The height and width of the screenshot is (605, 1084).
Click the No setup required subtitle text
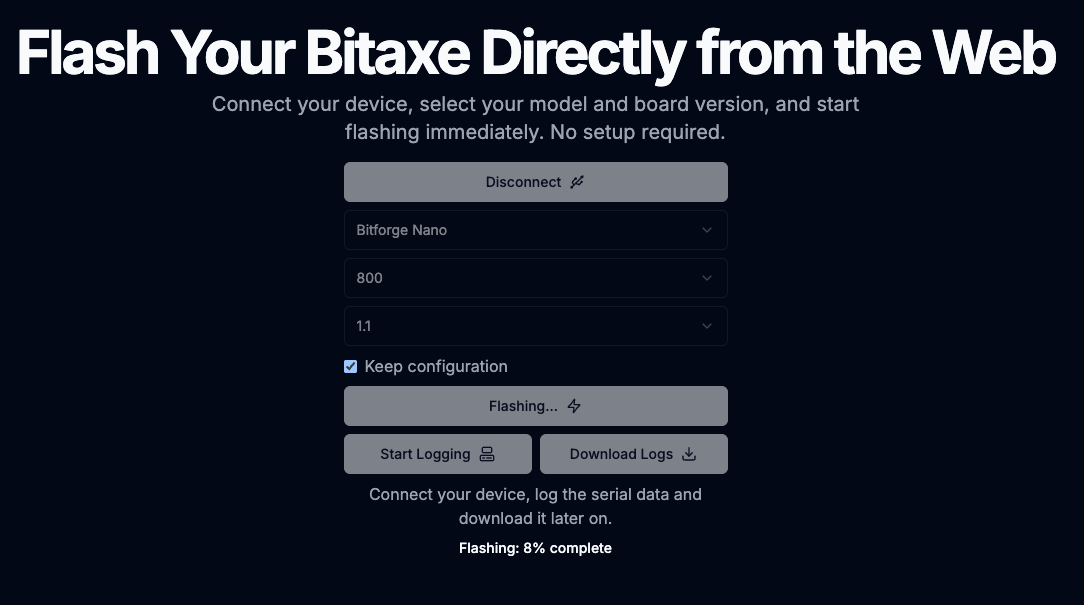coord(535,132)
